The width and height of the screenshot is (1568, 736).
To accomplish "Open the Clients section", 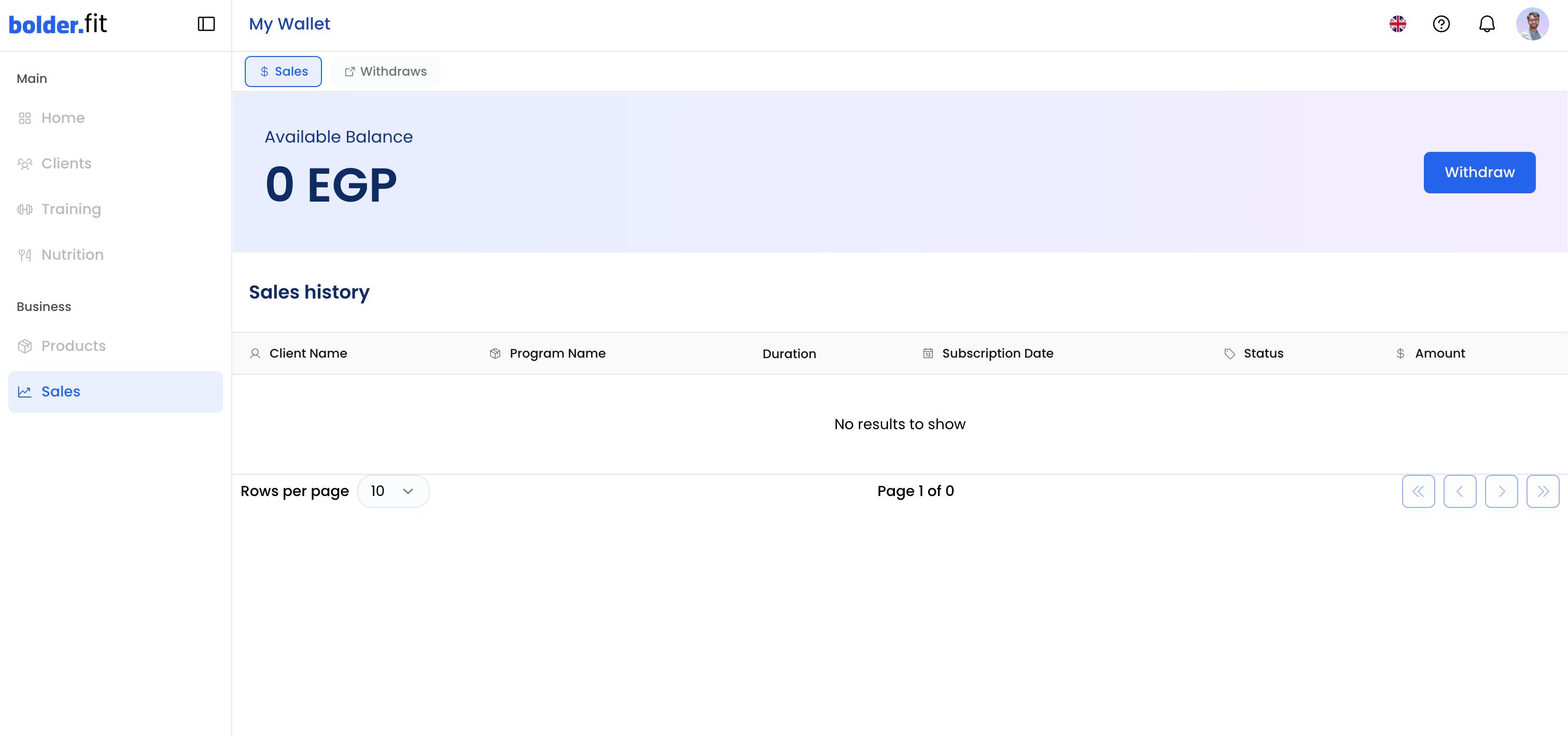I will tap(66, 164).
